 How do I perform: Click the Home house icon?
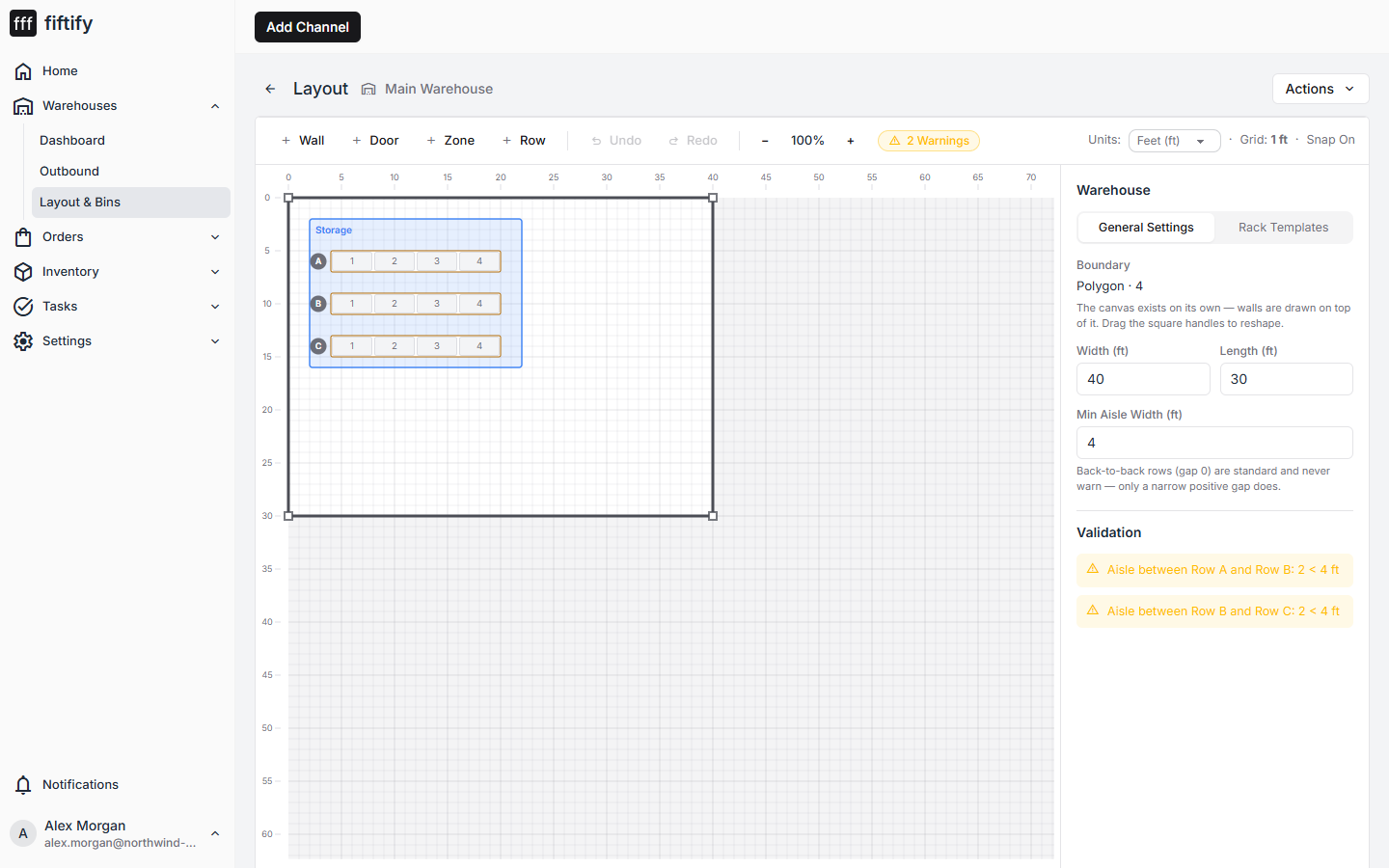pos(23,71)
